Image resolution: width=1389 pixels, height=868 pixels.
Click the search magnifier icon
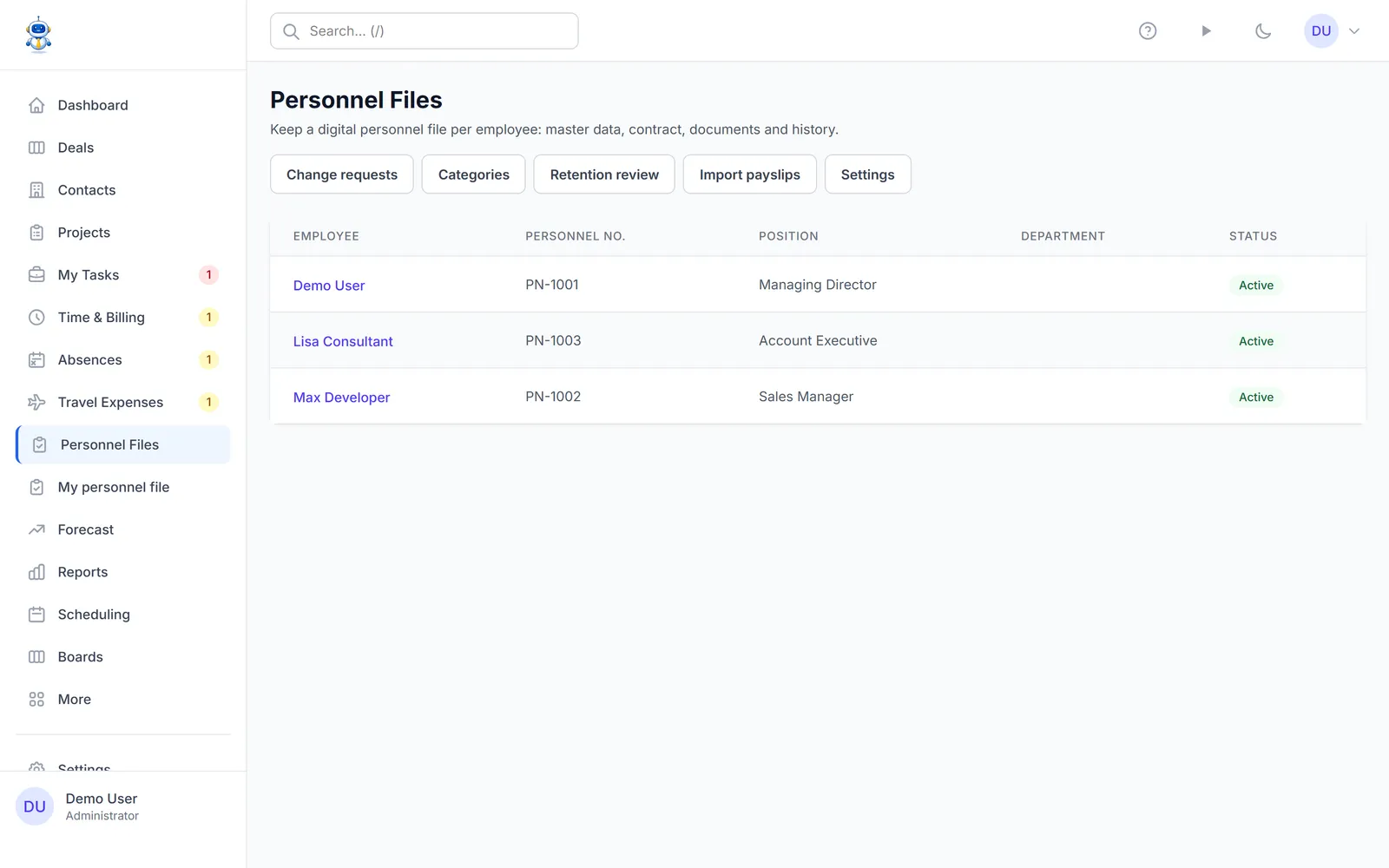pos(292,31)
